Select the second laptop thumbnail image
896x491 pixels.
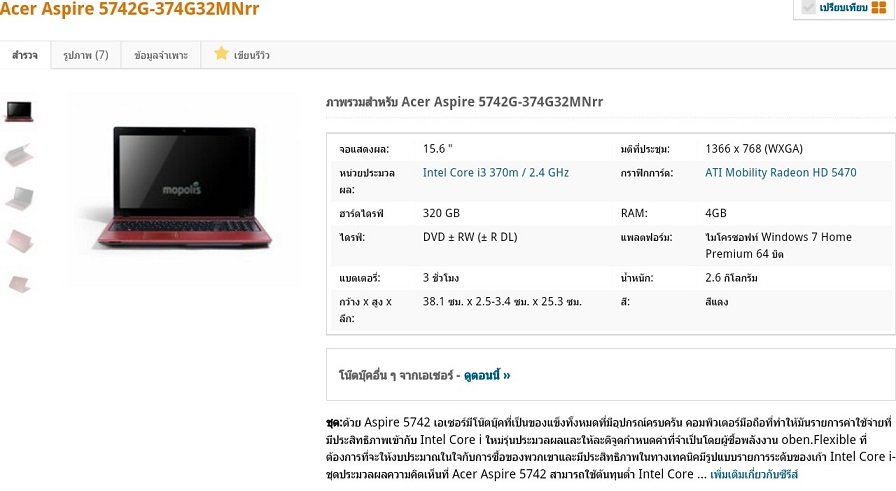(x=19, y=154)
